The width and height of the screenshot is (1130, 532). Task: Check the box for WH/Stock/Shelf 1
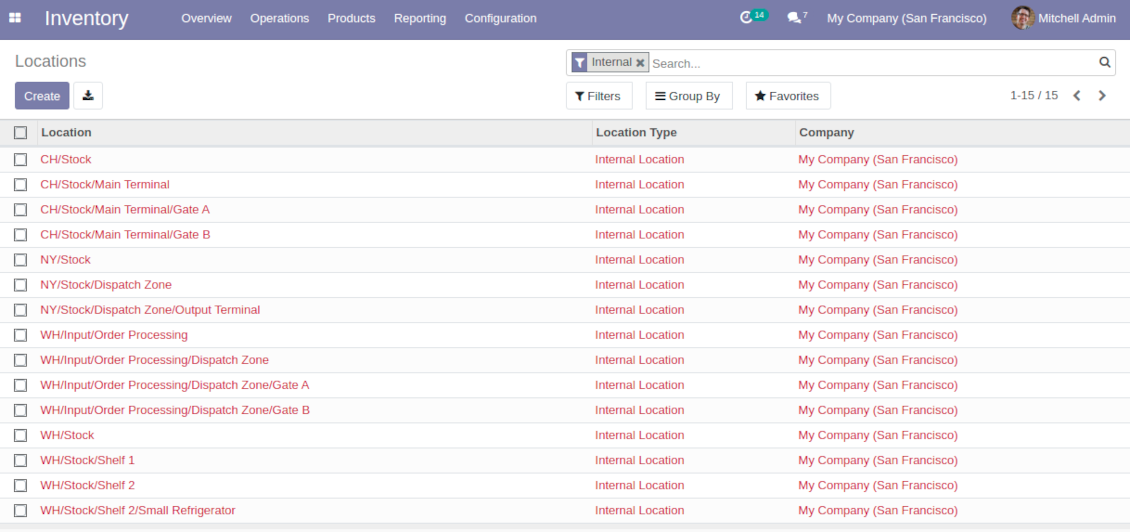pos(20,460)
